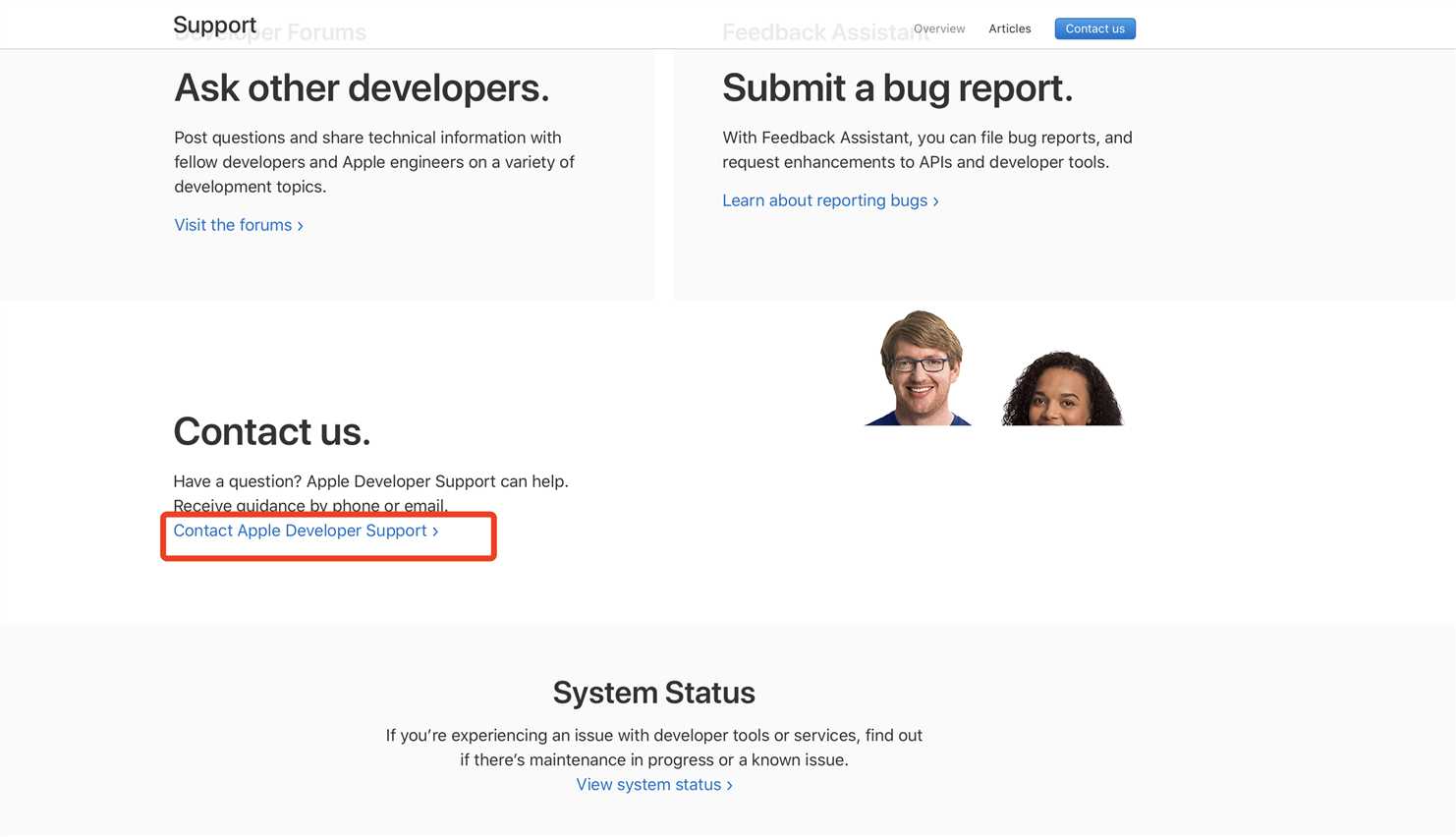The width and height of the screenshot is (1456, 837).
Task: Click the curly-haired woman photo
Action: click(x=1062, y=388)
